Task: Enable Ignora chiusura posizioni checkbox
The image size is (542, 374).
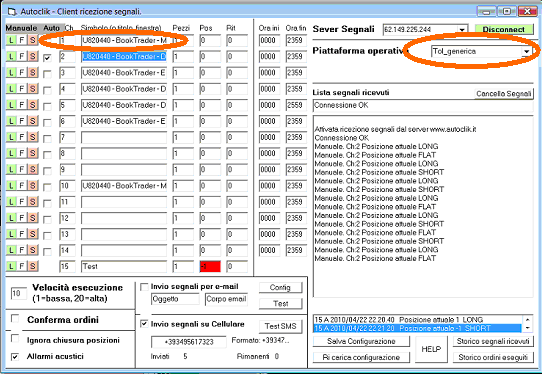Action: 15,338
